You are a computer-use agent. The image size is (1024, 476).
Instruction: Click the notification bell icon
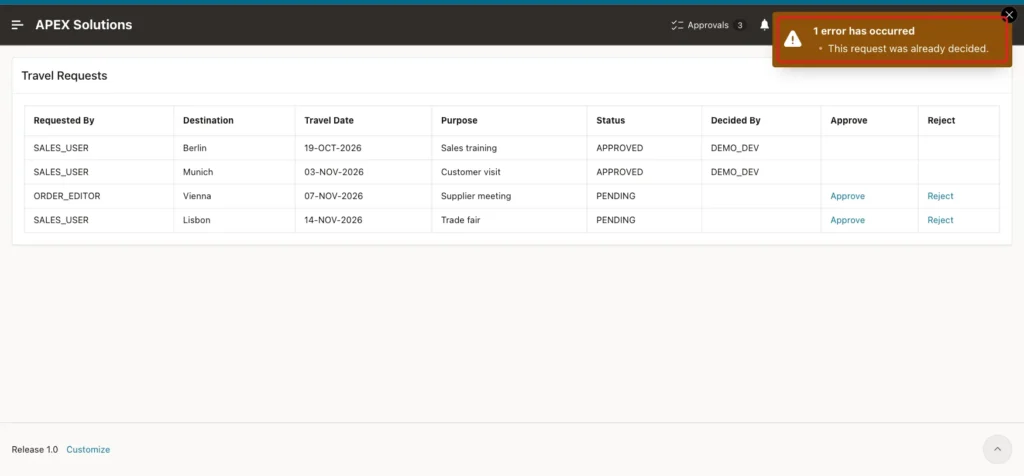pyautogui.click(x=764, y=25)
